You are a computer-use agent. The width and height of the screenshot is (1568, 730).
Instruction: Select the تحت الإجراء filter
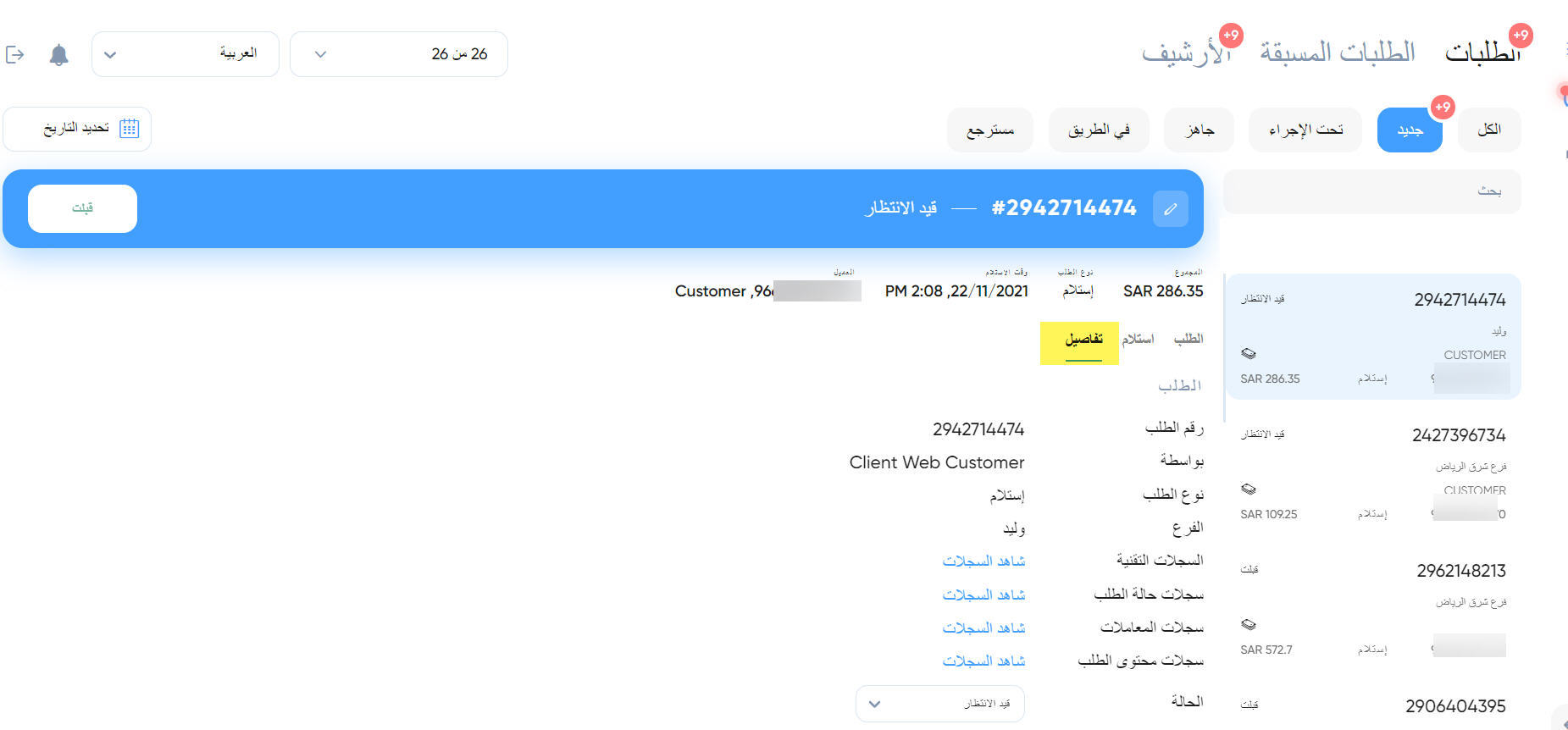click(1305, 130)
